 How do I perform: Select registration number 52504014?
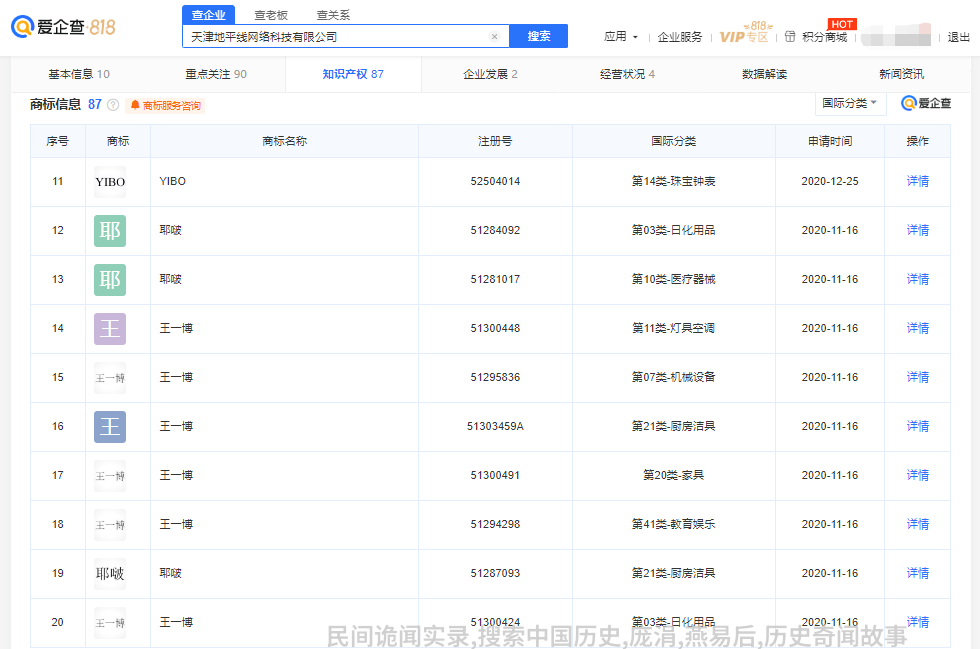pyautogui.click(x=495, y=181)
